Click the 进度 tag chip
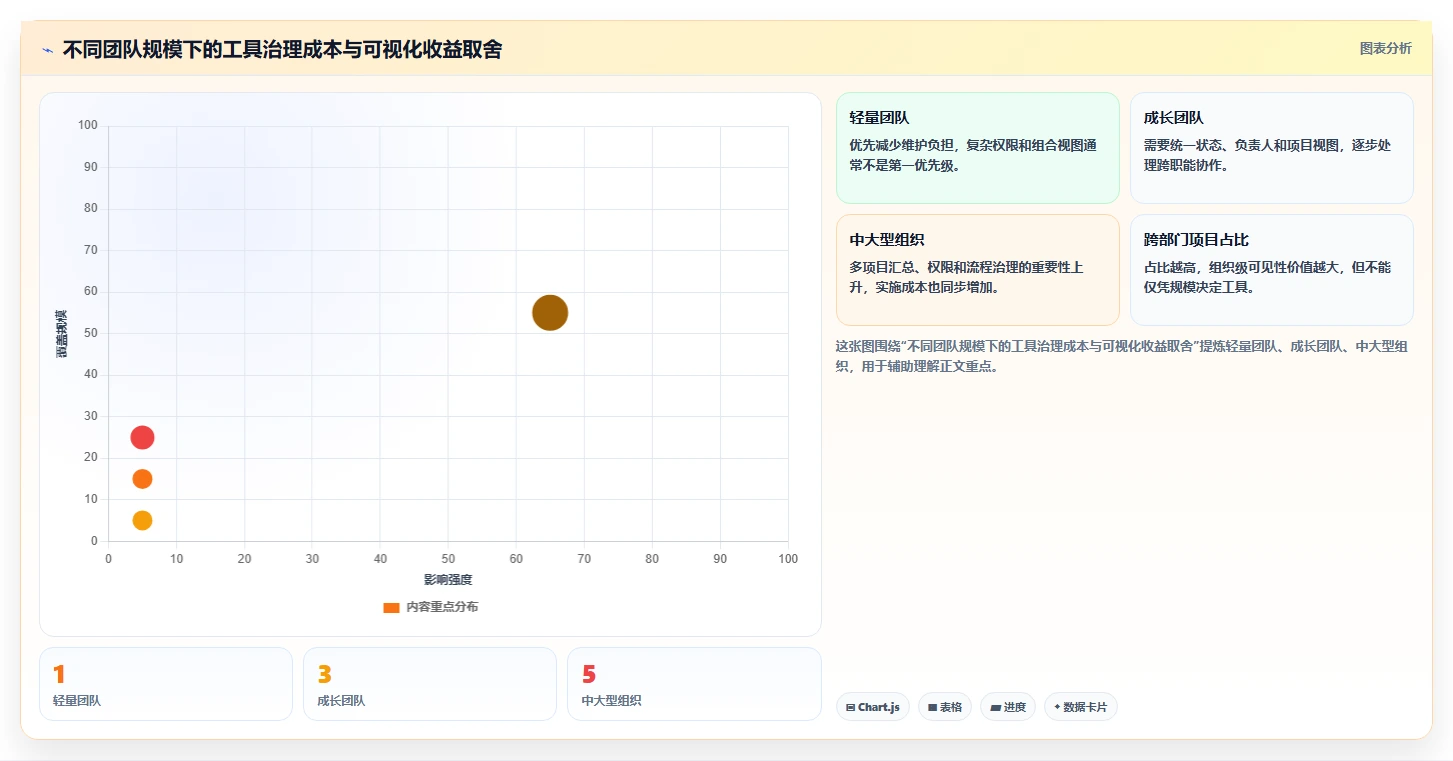The width and height of the screenshot is (1453, 761). tap(1008, 707)
